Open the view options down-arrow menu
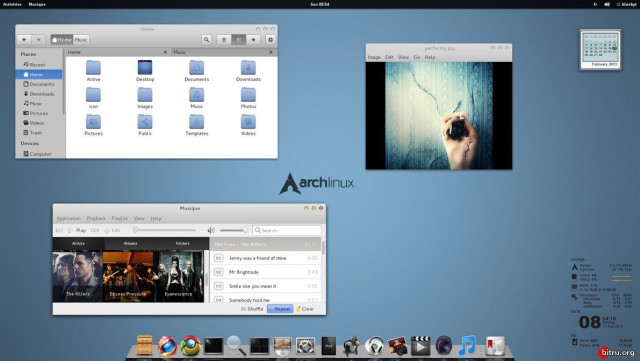The height and width of the screenshot is (361, 640). 253,40
